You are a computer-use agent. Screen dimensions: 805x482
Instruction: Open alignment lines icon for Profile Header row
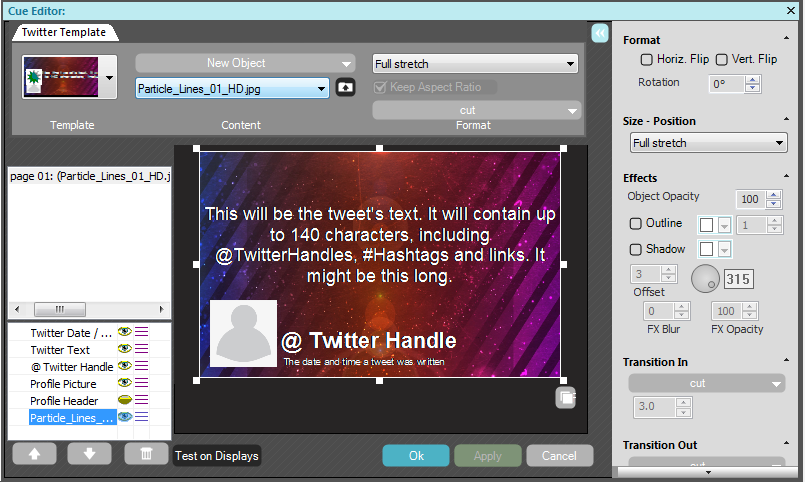pos(142,400)
